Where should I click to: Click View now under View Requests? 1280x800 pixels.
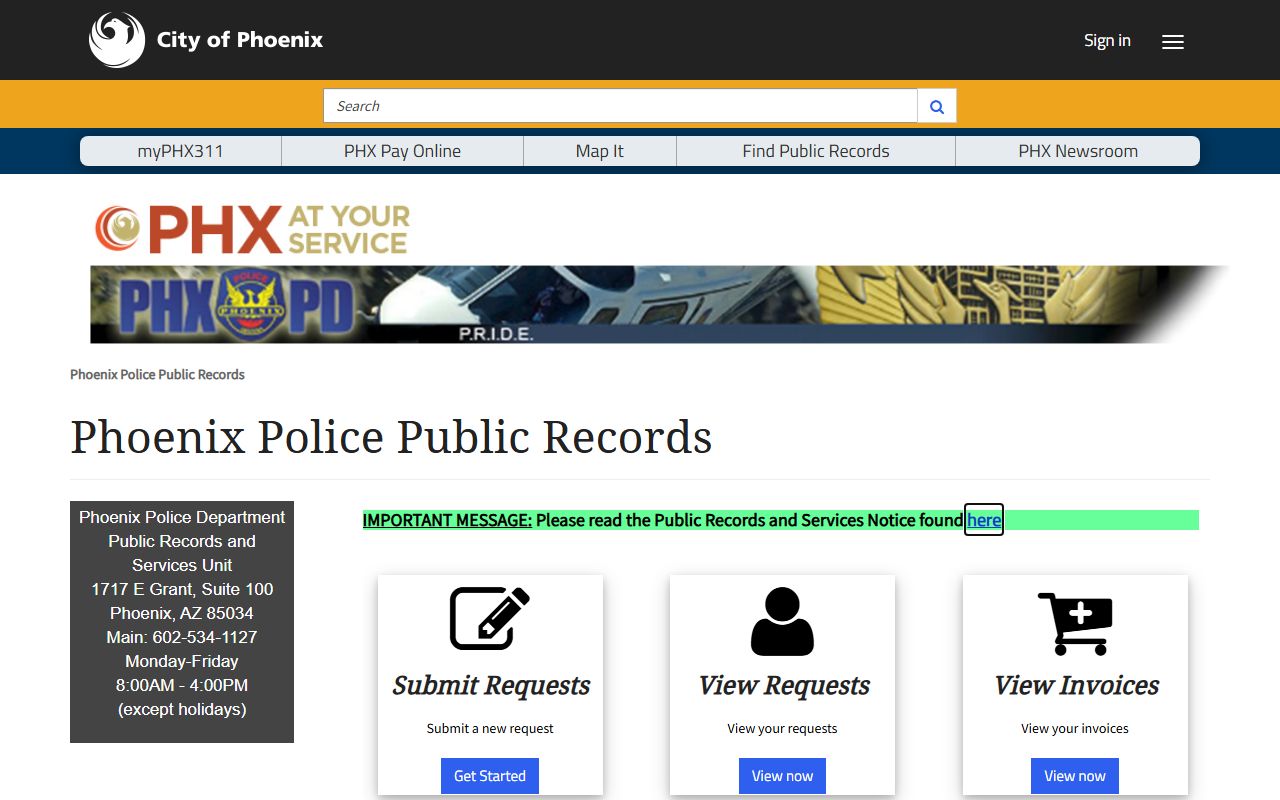pos(782,776)
